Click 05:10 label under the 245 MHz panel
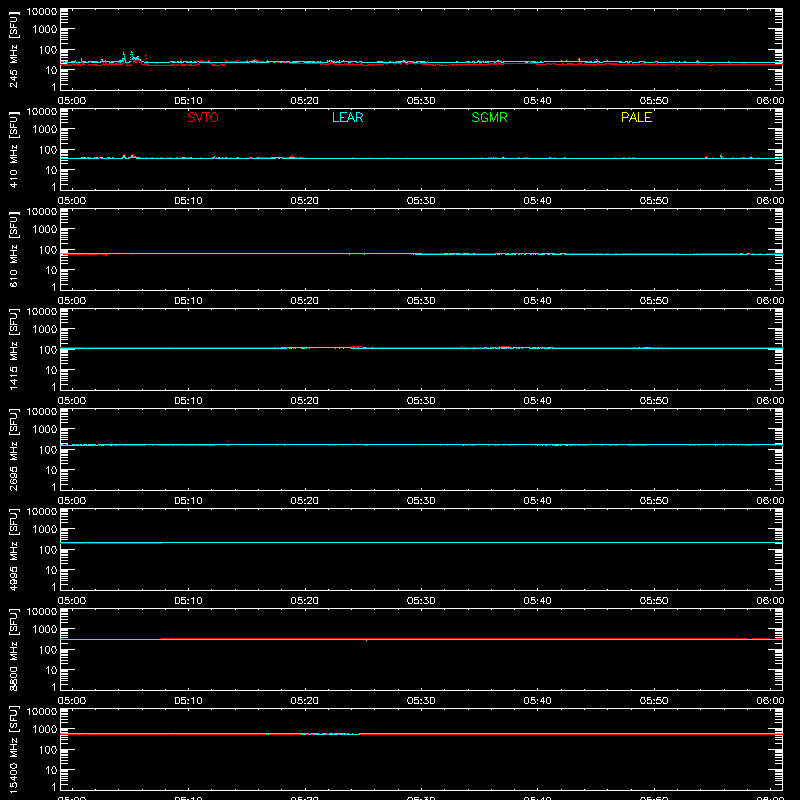Viewport: 800px width, 800px height. point(188,101)
